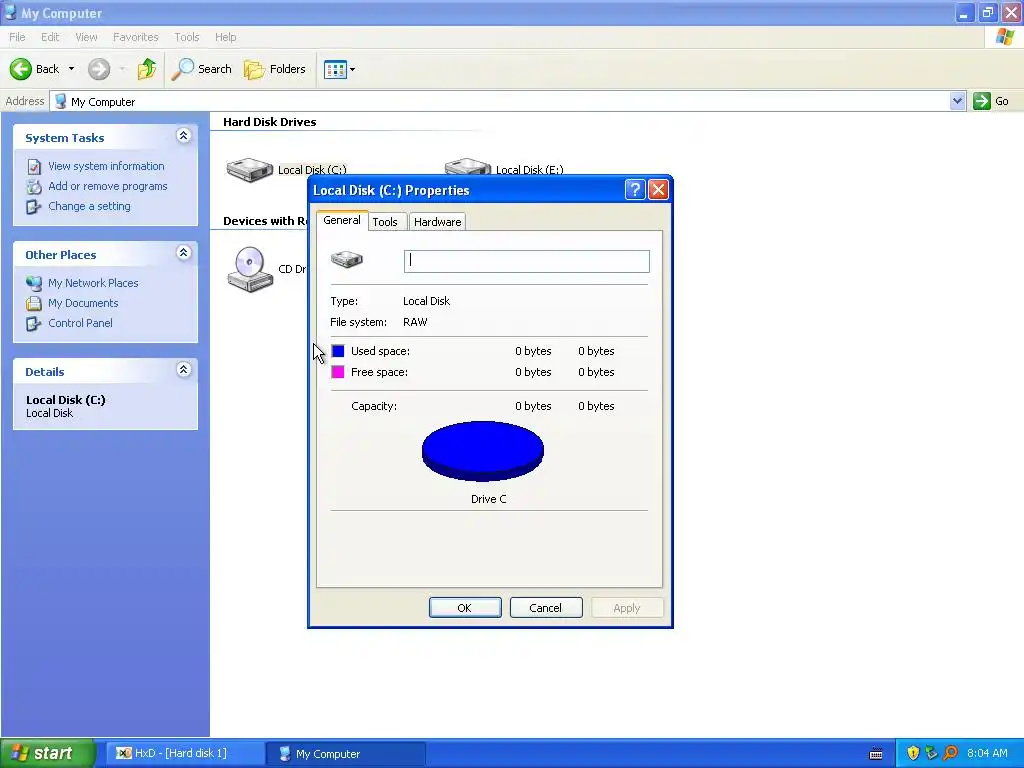Click the 8:04 AM clock

click(x=987, y=753)
